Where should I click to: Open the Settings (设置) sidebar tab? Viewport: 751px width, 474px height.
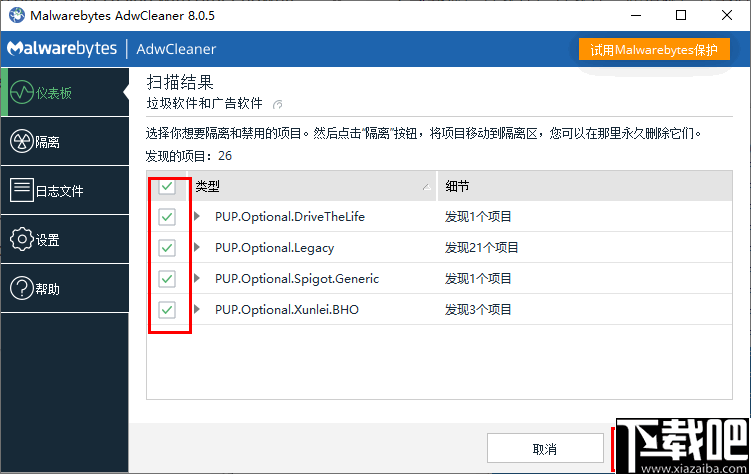point(65,239)
